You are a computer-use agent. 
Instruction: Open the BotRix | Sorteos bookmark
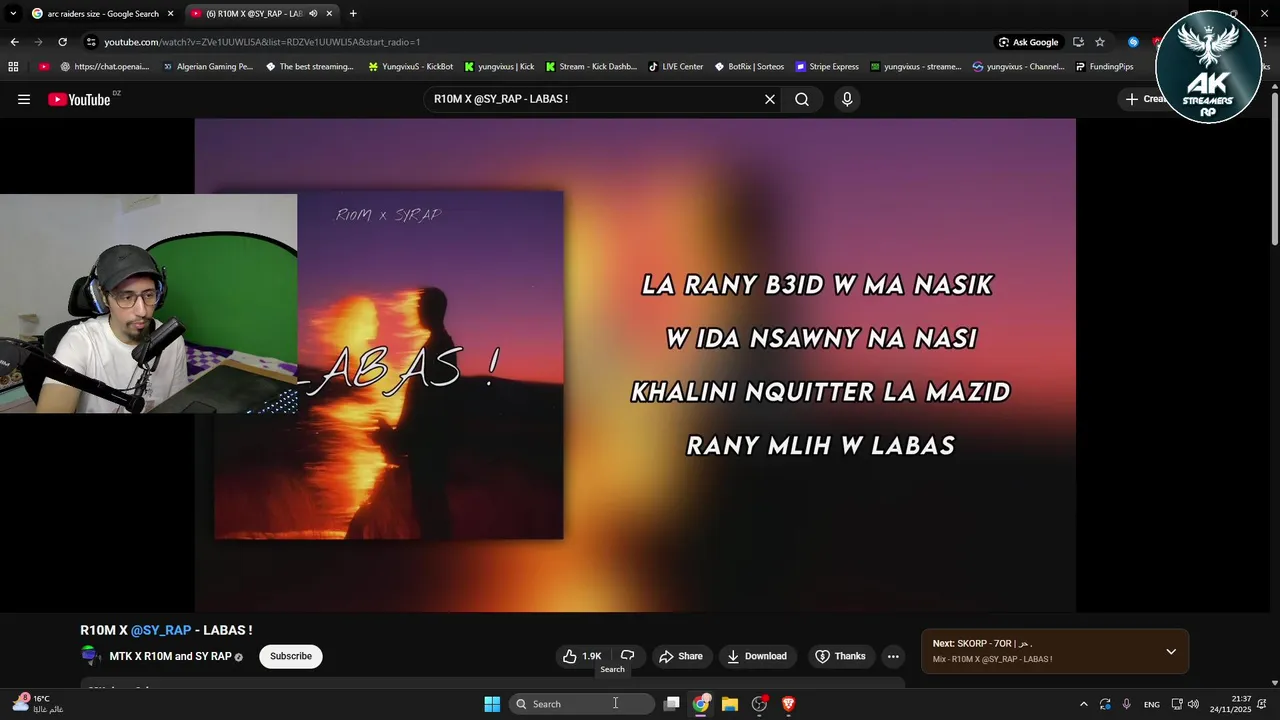(x=749, y=67)
